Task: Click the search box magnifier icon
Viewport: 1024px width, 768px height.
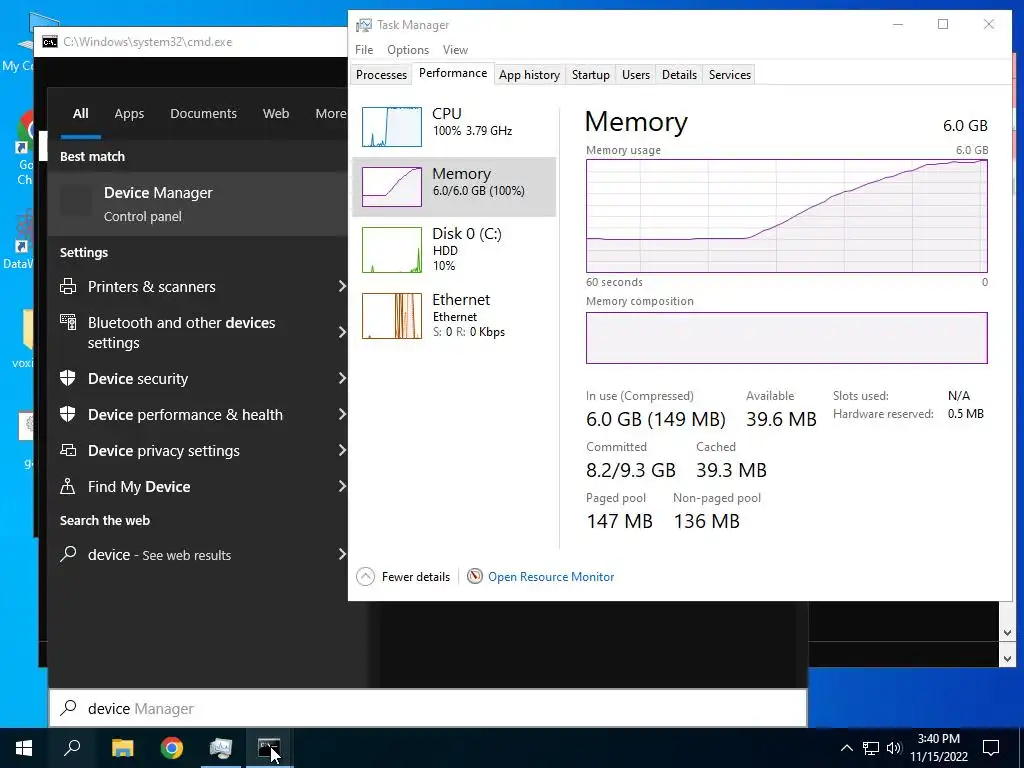Action: (68, 708)
